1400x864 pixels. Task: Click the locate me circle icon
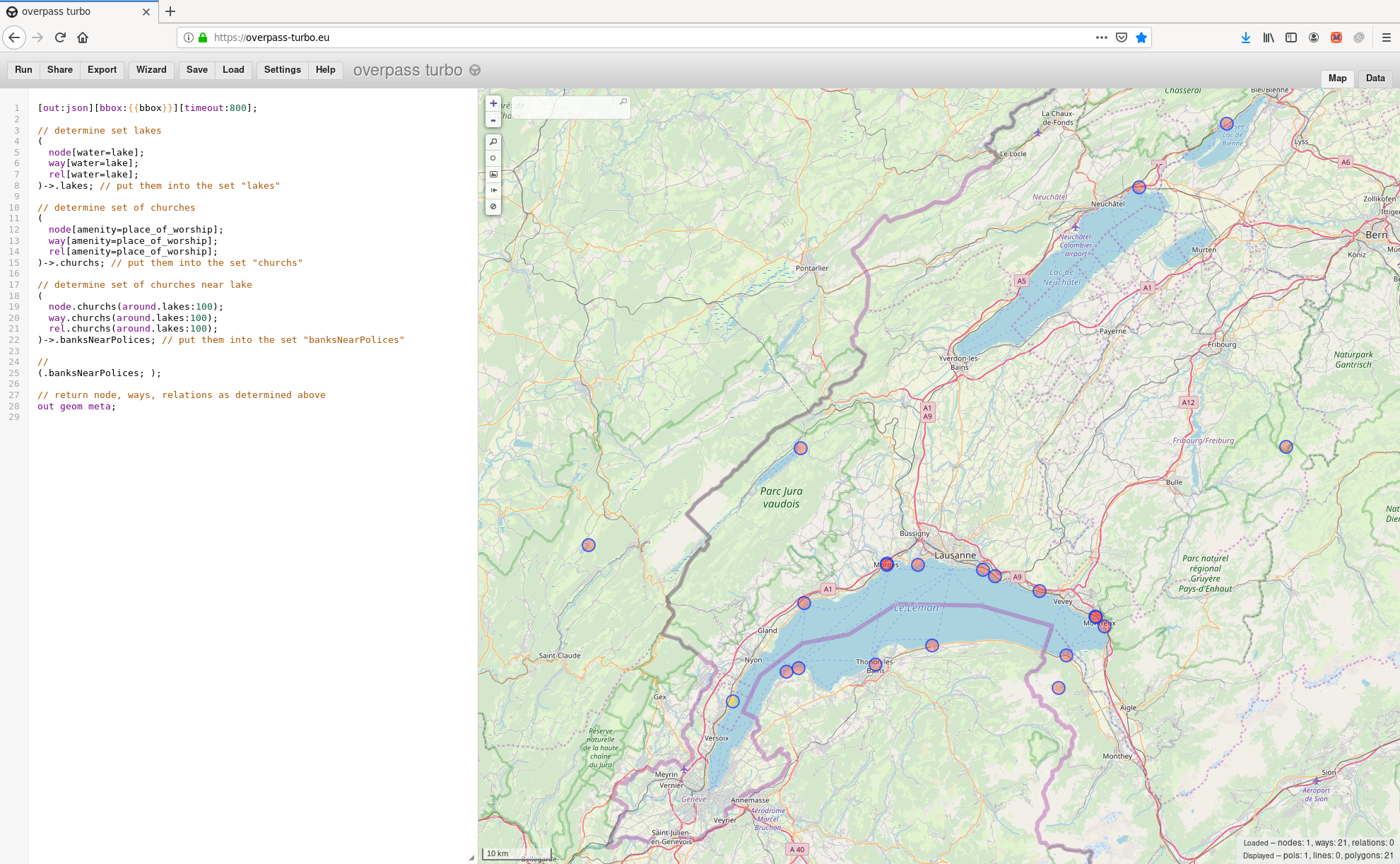[493, 158]
